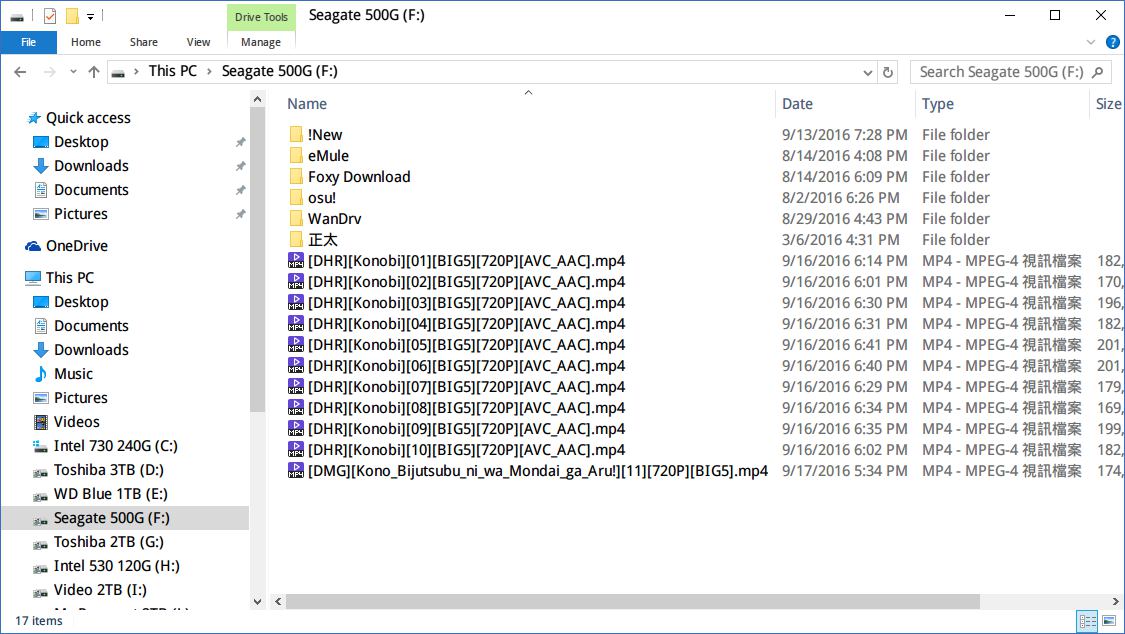Open Videos under This PC
1125x634 pixels.
76,422
